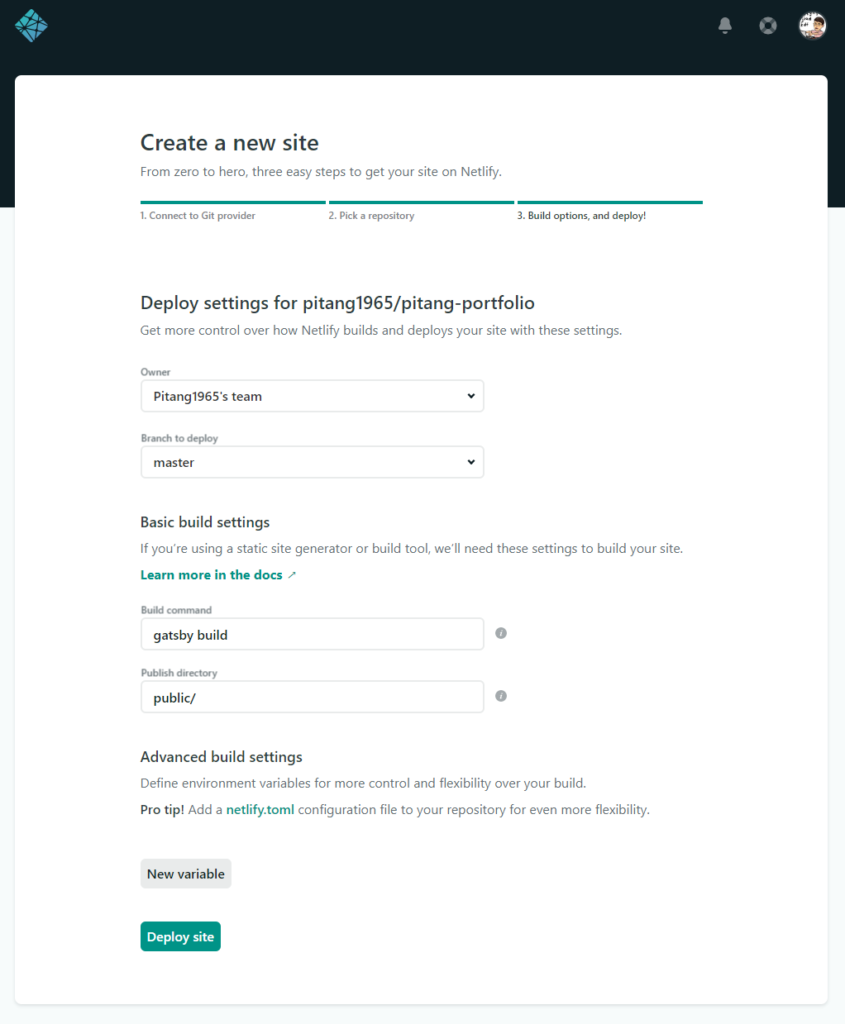
Task: Go to step 1 Connect to Git provider
Action: click(197, 216)
